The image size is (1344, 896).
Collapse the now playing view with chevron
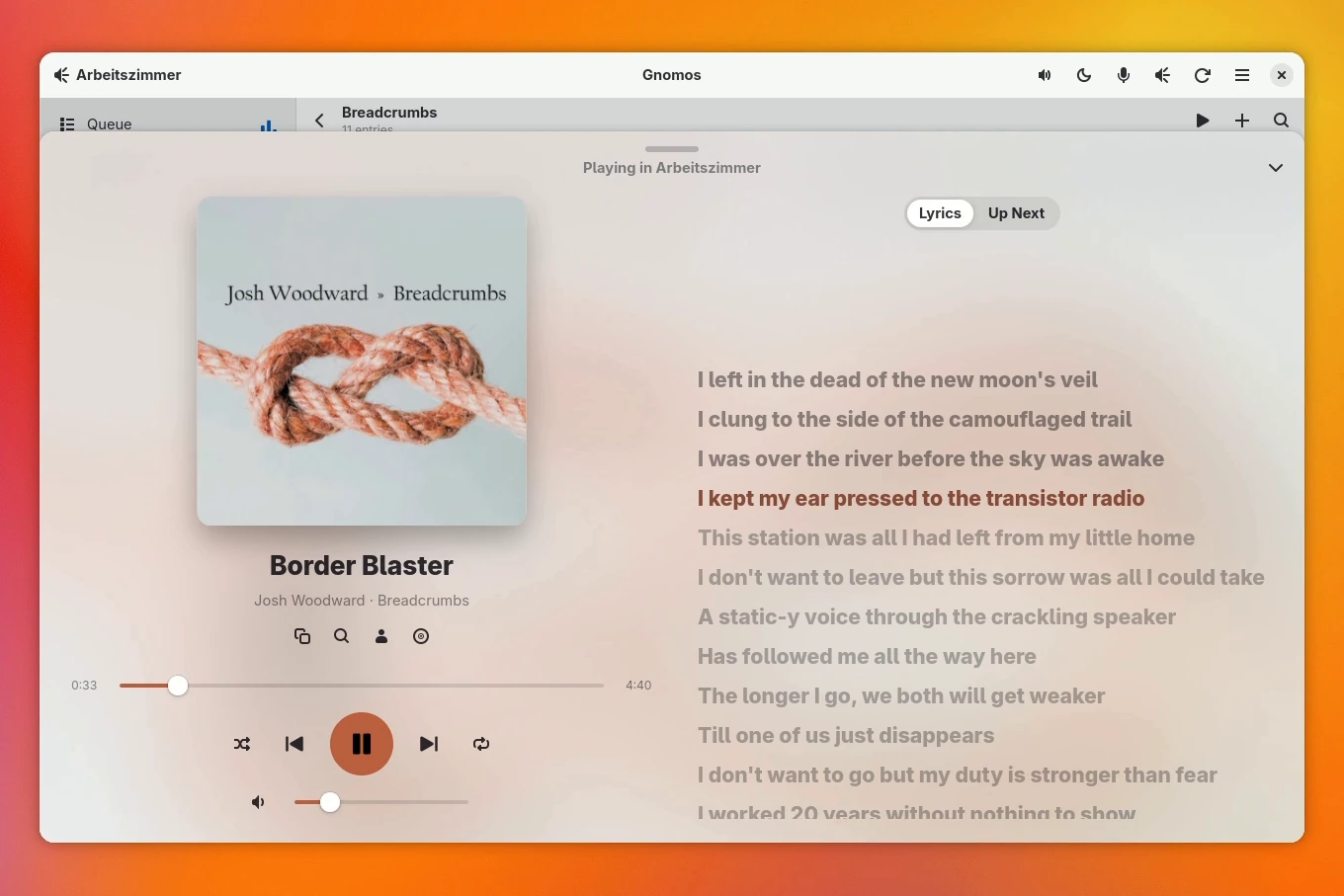tap(1276, 168)
